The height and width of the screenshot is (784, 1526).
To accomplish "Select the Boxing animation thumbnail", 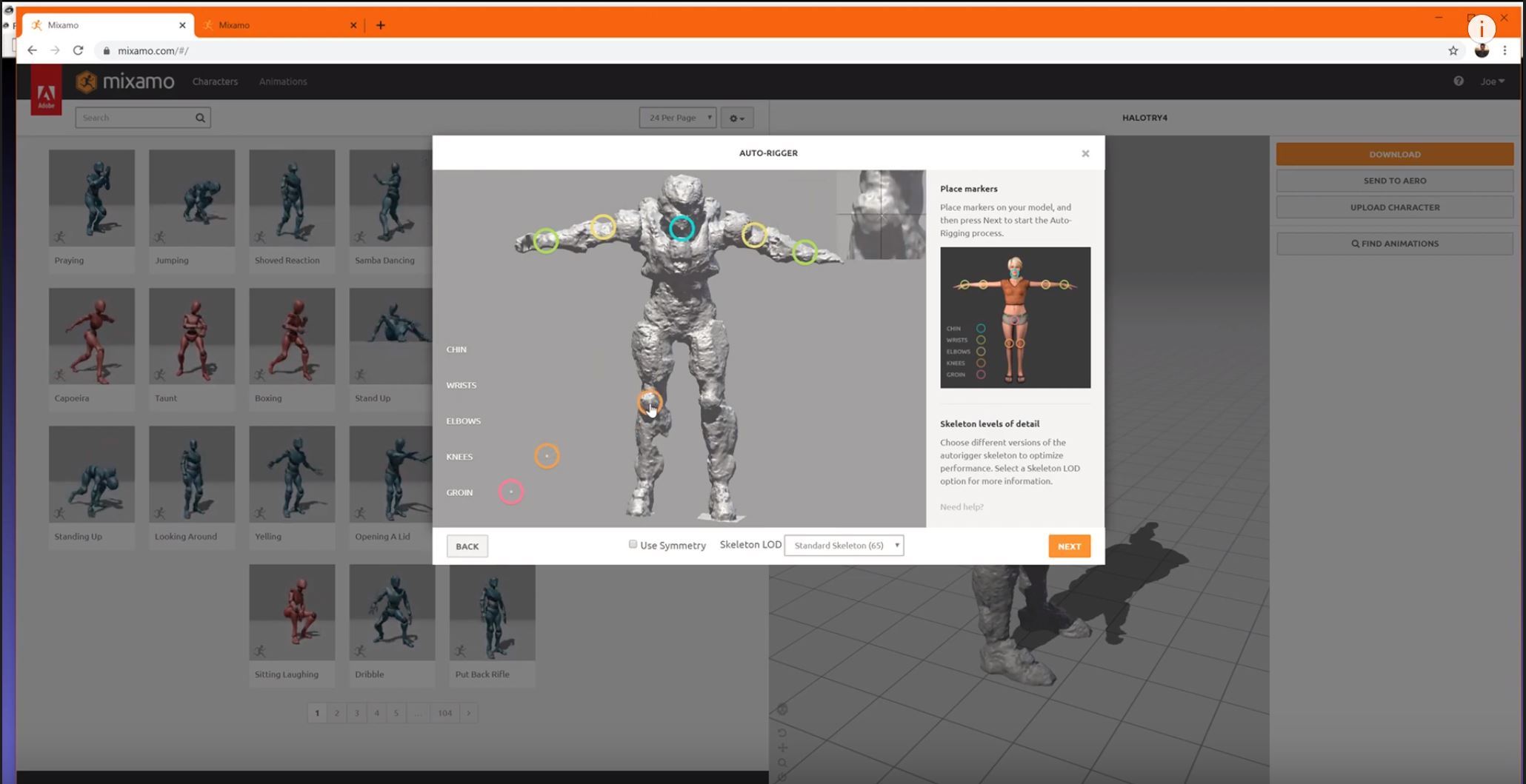I will [x=292, y=336].
